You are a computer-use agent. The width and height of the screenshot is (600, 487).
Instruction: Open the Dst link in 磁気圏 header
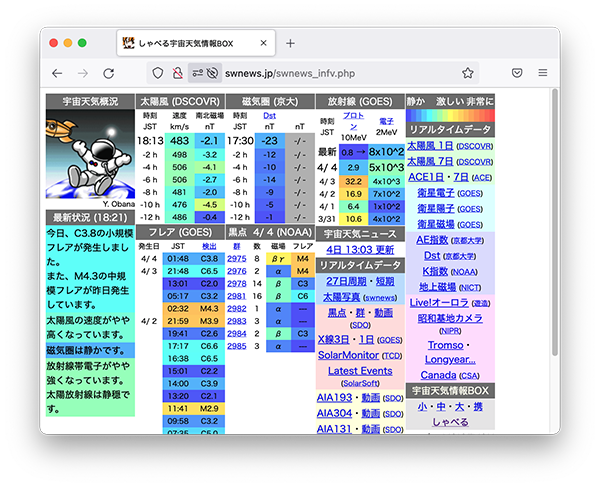coord(269,115)
